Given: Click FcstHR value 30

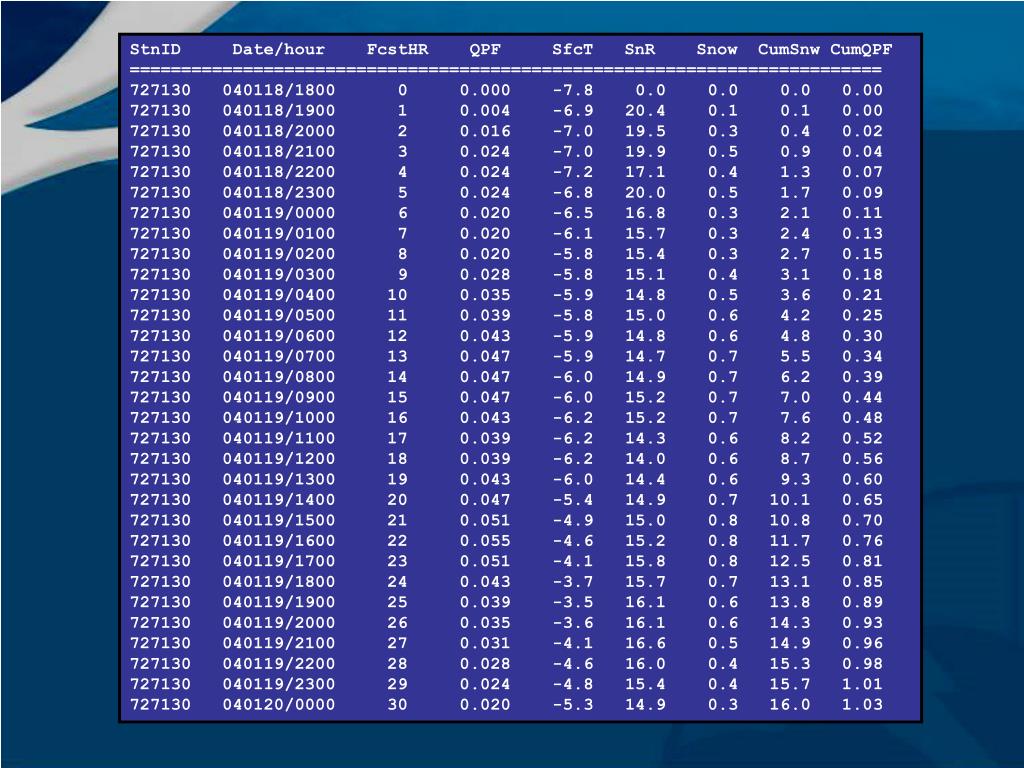Looking at the screenshot, I should coord(397,704).
